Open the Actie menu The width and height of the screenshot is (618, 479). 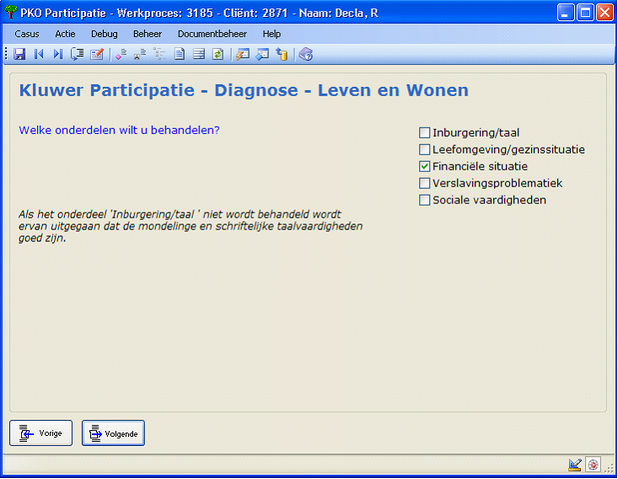65,34
